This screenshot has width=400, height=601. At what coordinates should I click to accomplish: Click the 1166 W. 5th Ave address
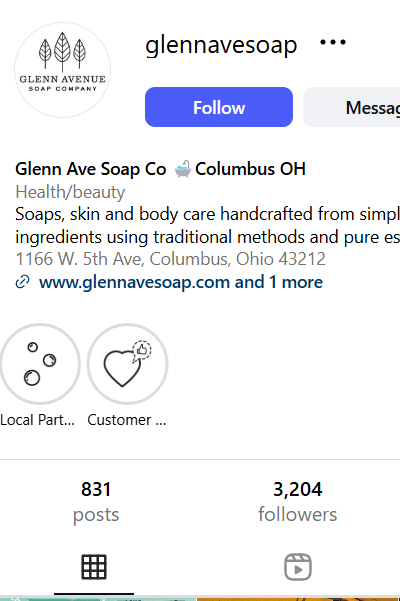(x=170, y=259)
